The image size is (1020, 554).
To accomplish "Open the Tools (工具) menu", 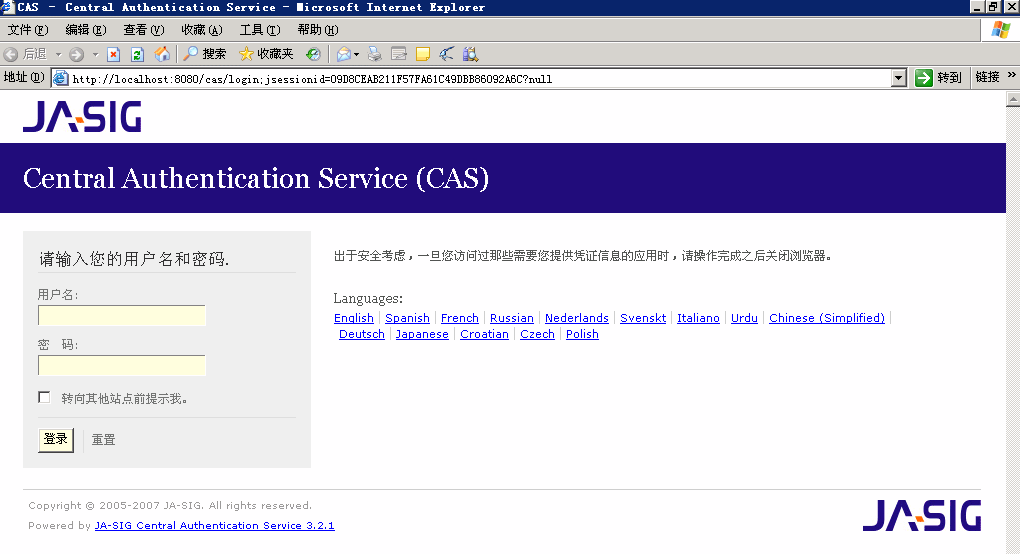I will tap(260, 30).
